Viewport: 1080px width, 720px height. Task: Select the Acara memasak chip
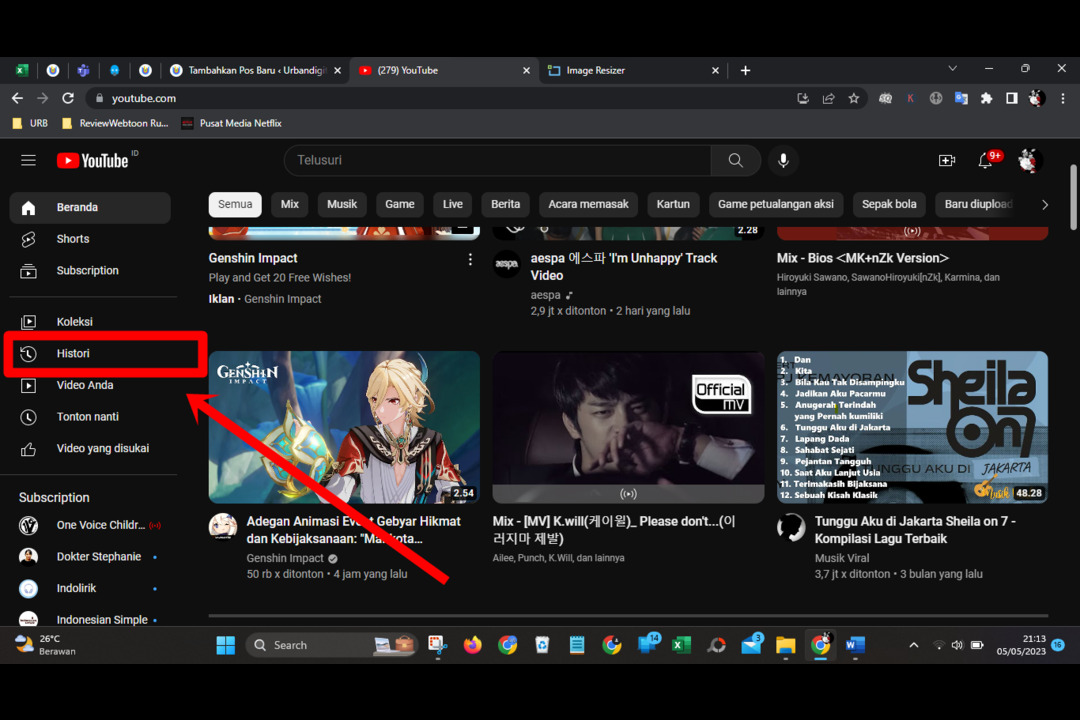[588, 204]
